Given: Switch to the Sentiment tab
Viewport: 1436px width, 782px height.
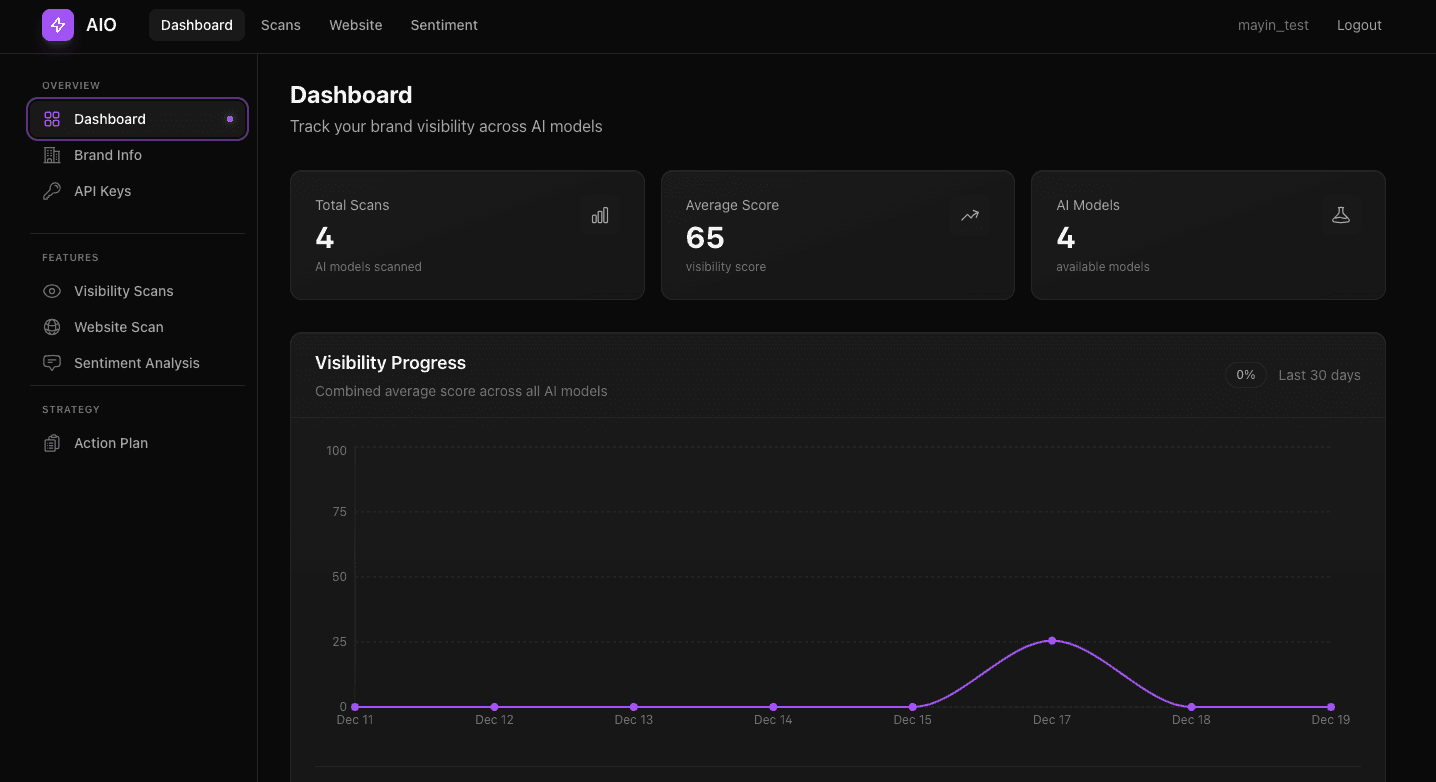Looking at the screenshot, I should (x=444, y=25).
